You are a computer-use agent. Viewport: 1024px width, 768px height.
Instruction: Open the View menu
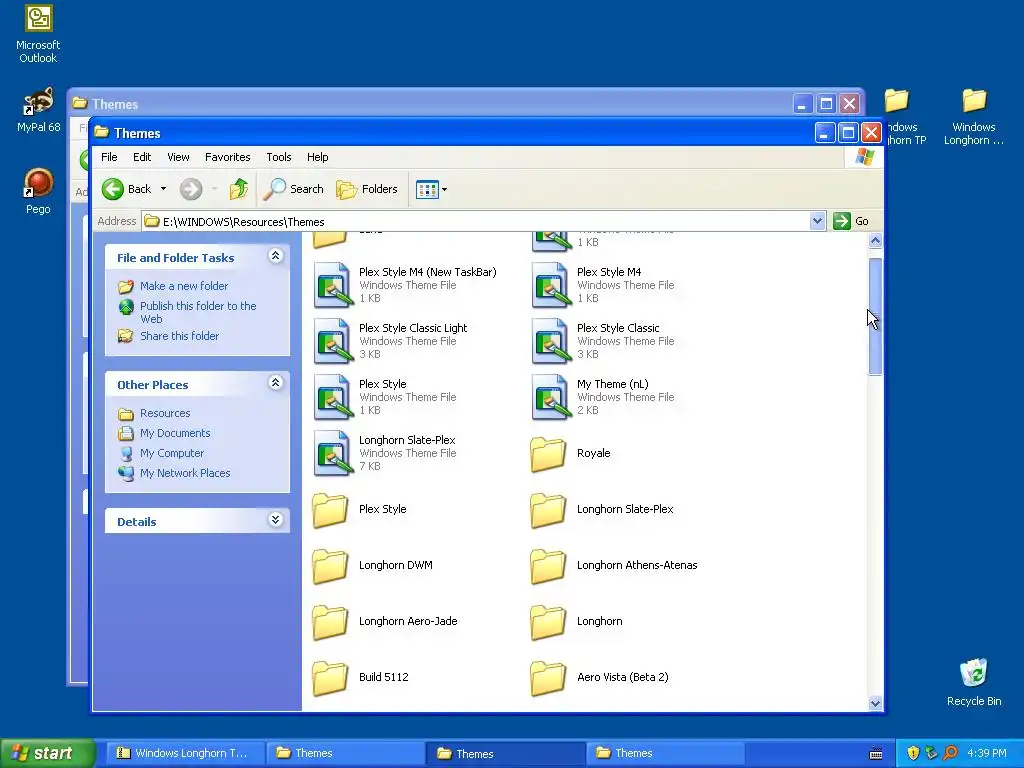point(178,157)
